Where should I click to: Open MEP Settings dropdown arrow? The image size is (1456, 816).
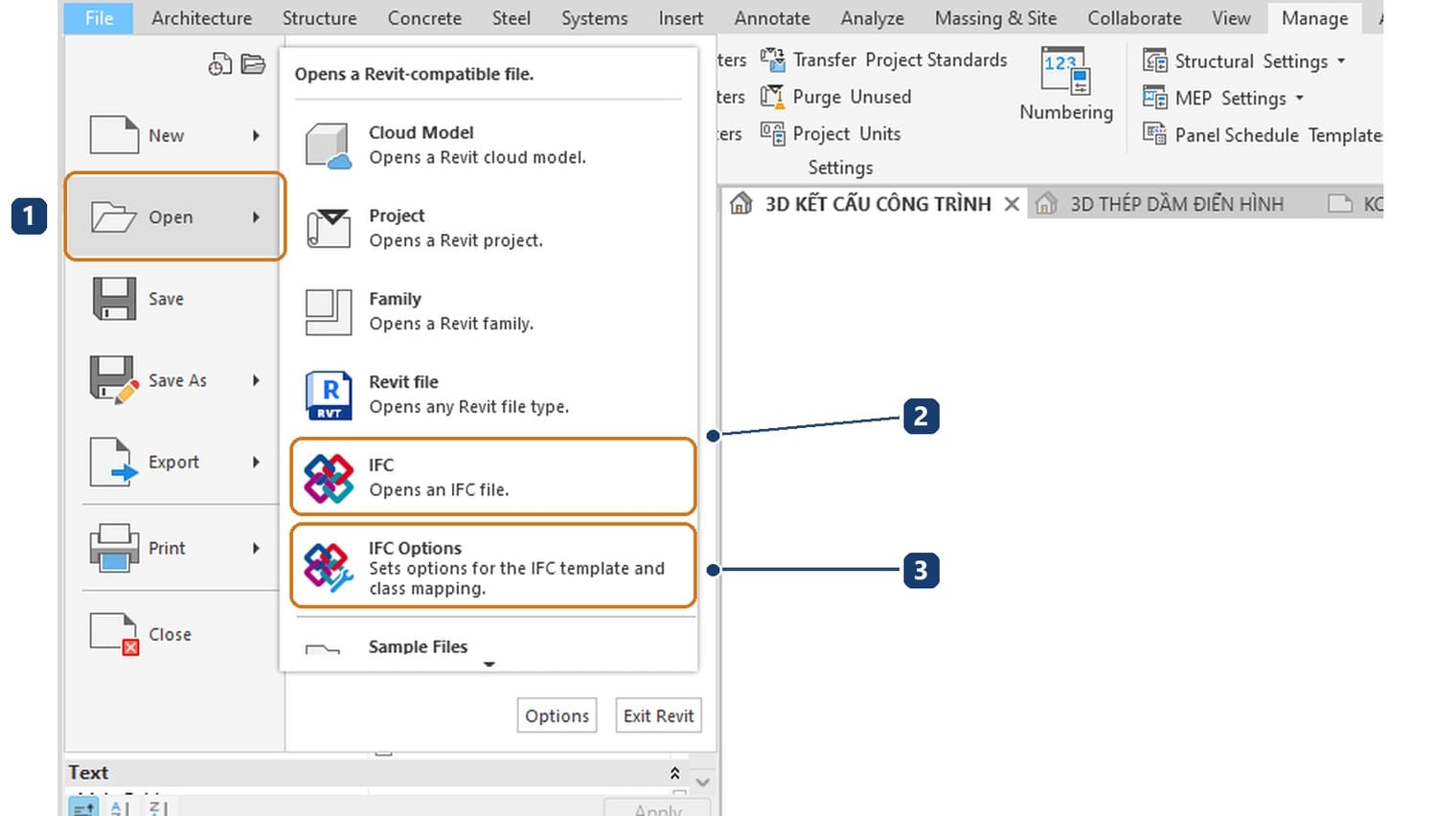point(1300,98)
